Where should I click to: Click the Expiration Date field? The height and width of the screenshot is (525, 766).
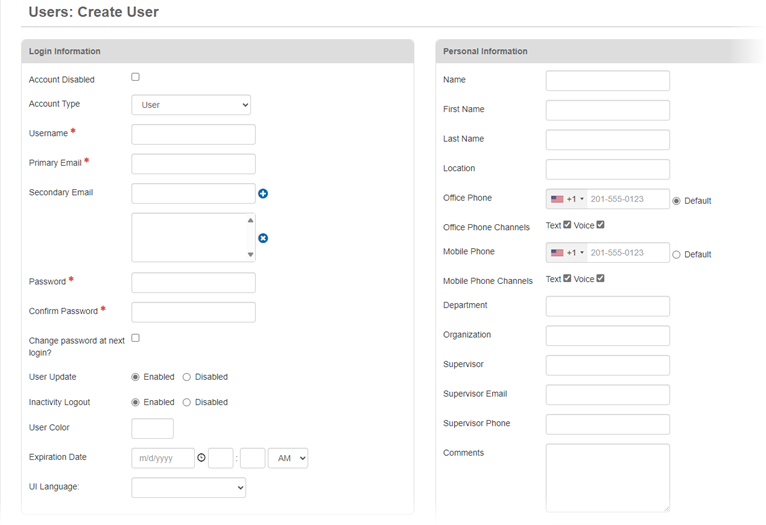click(162, 458)
